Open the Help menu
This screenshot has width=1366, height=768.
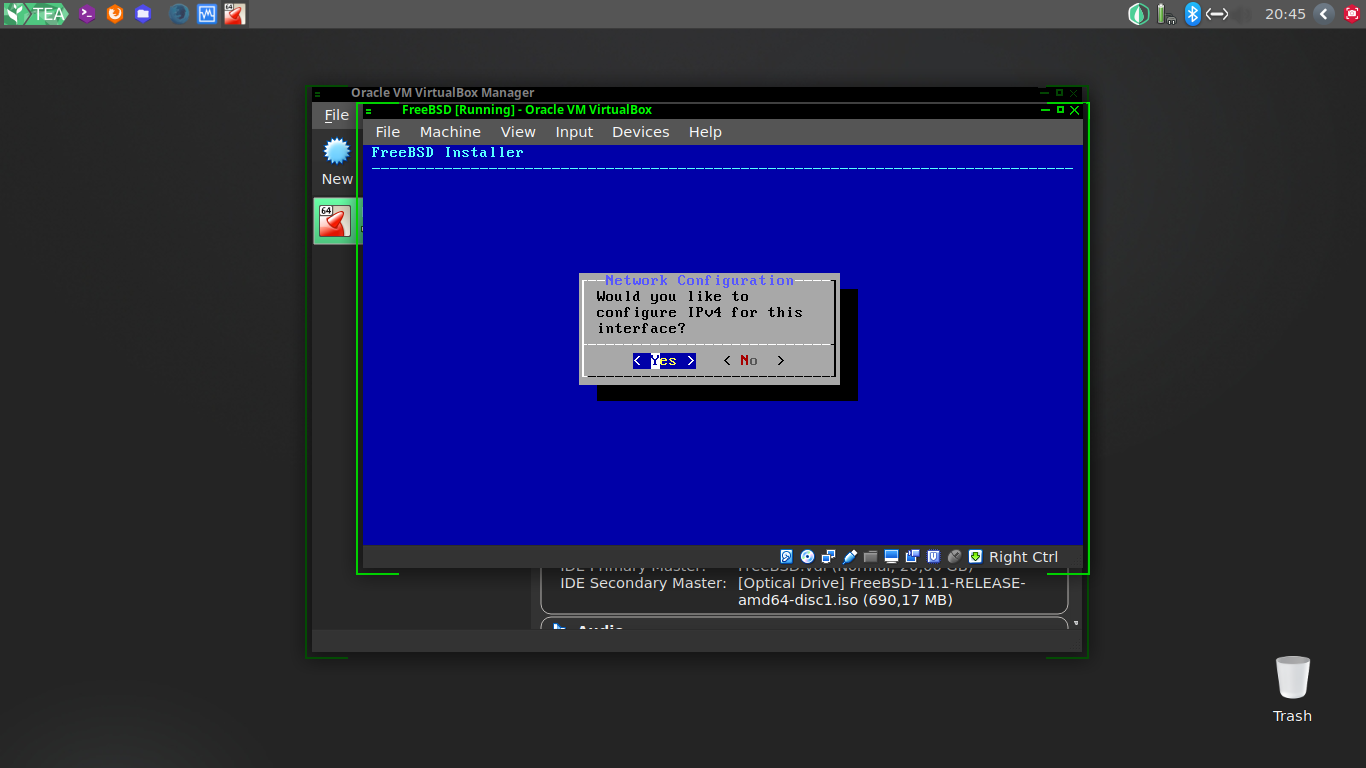pyautogui.click(x=705, y=132)
